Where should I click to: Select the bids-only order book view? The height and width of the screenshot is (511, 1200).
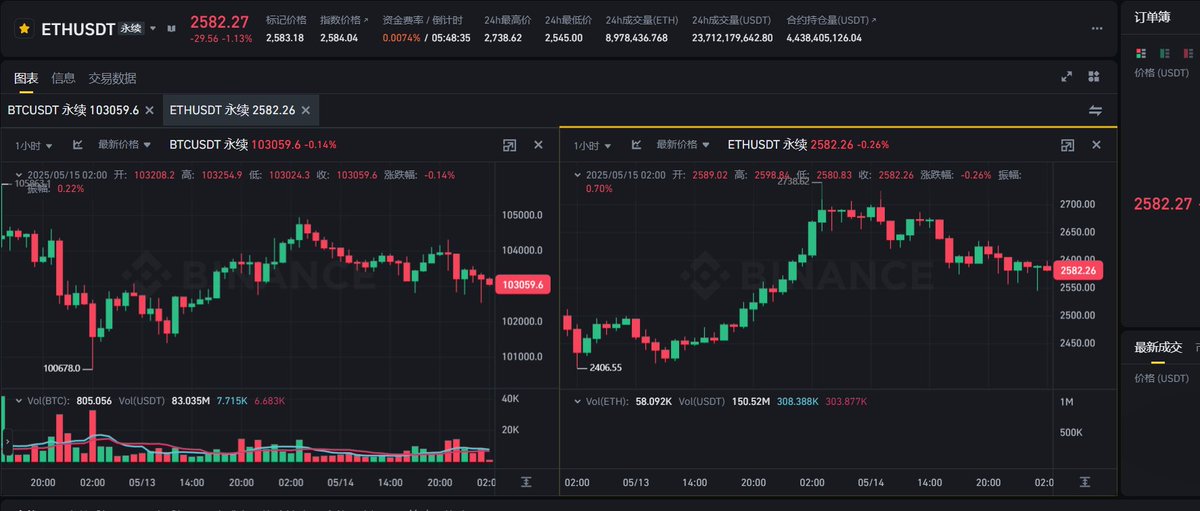pyautogui.click(x=1166, y=52)
